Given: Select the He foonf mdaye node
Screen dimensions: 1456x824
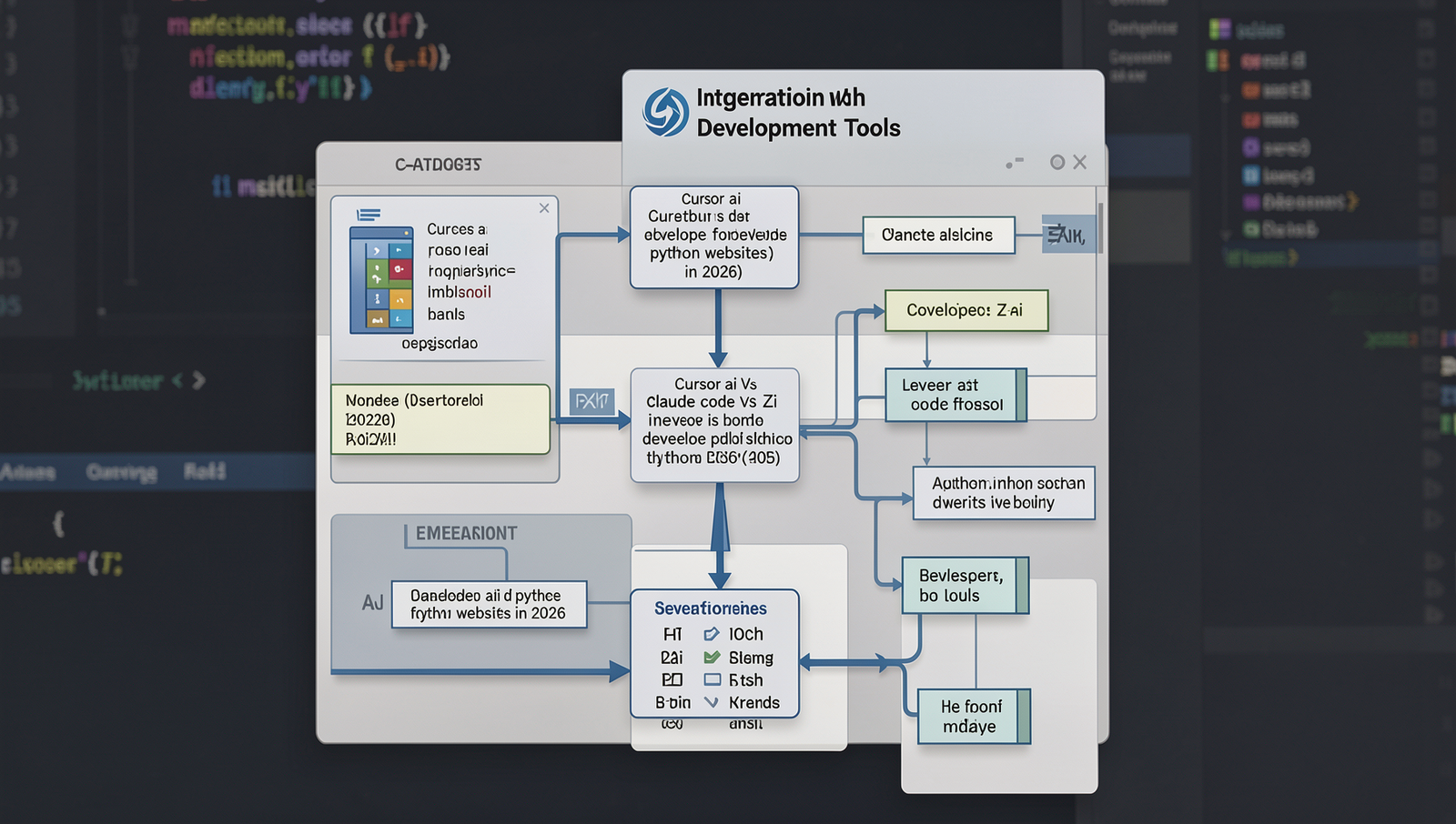Looking at the screenshot, I should click(974, 717).
